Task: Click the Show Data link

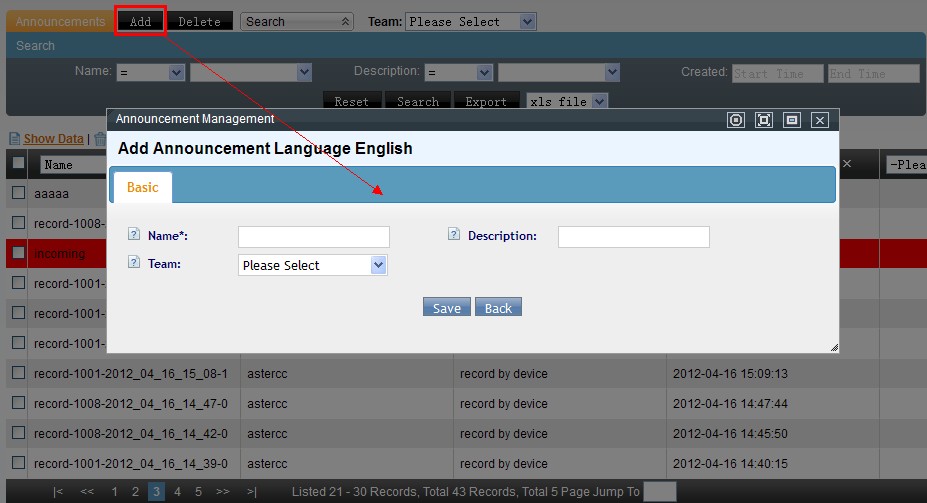Action: (x=53, y=139)
